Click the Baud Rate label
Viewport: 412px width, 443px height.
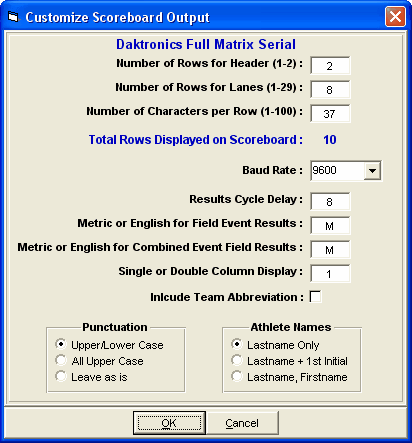[x=272, y=170]
